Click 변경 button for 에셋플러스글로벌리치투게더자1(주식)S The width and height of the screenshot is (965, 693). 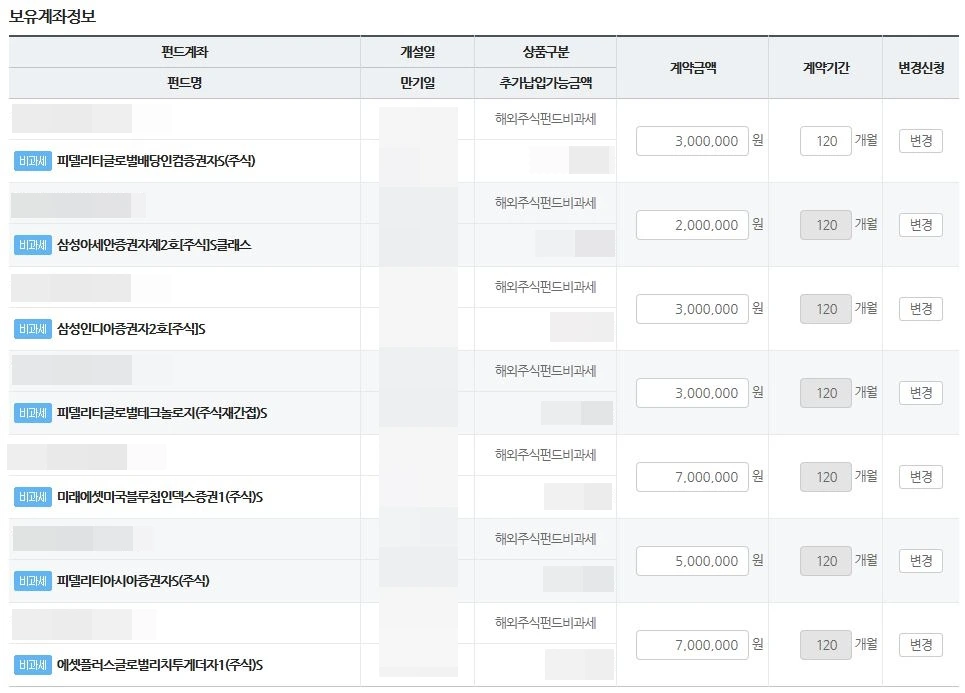point(921,645)
